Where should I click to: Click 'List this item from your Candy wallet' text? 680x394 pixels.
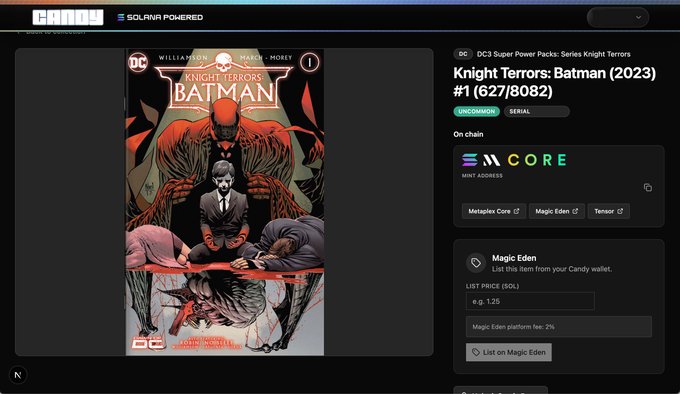552,269
